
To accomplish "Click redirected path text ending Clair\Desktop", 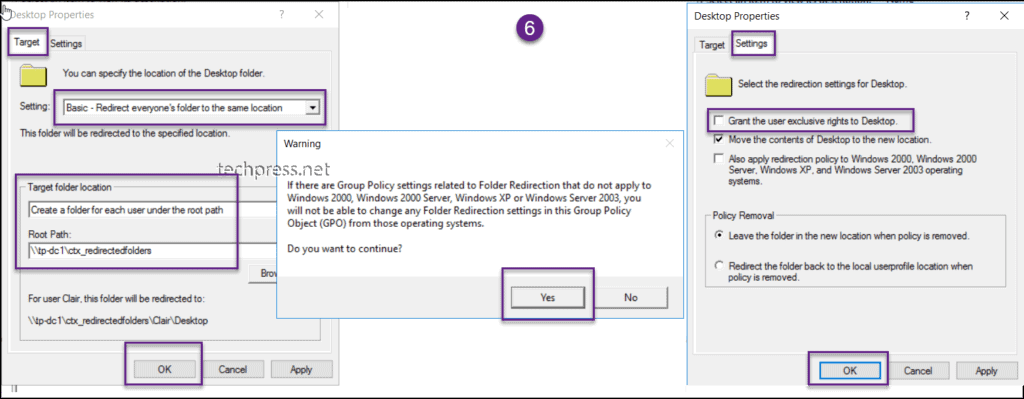I will [x=118, y=321].
